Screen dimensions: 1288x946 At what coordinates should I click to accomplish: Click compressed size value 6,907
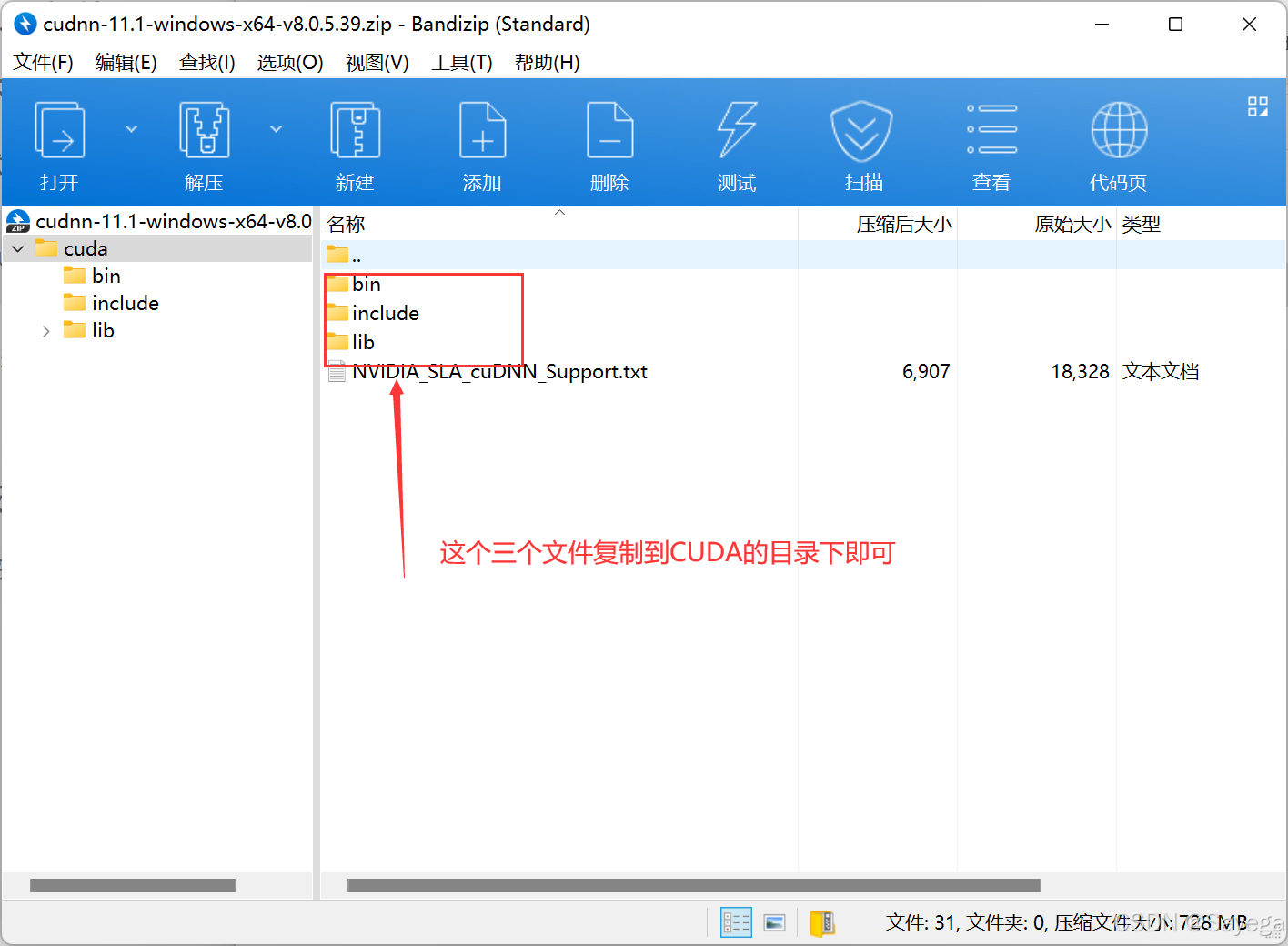tap(926, 372)
